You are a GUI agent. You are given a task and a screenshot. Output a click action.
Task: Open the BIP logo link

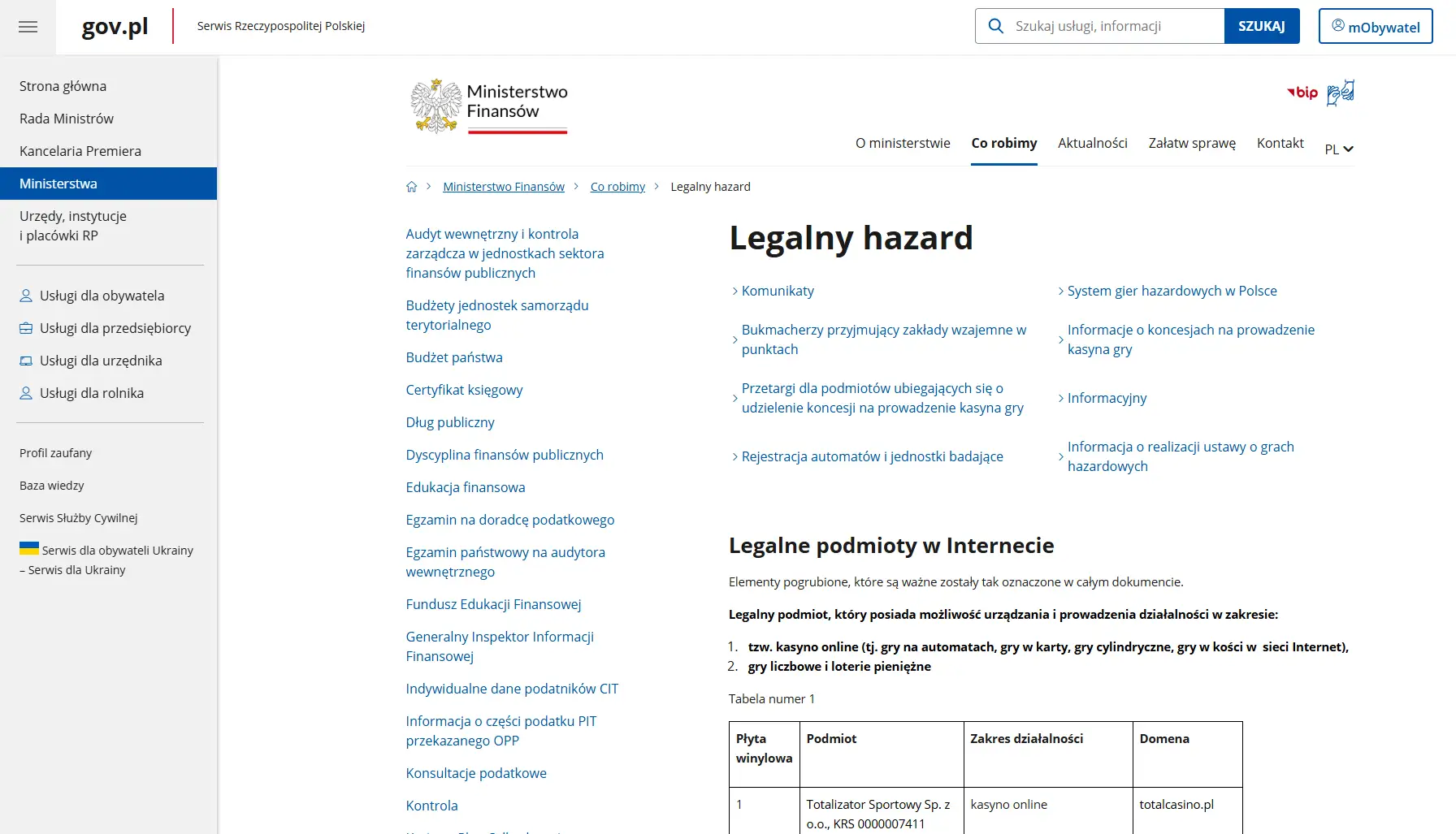pos(1302,93)
